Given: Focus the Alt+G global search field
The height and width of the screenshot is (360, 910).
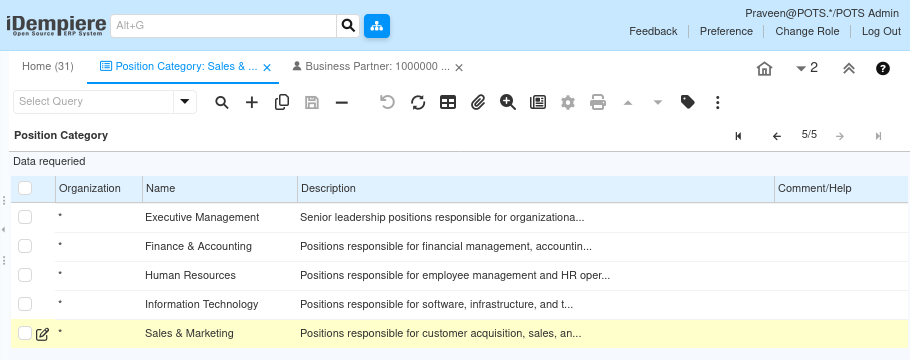Looking at the screenshot, I should pyautogui.click(x=223, y=26).
